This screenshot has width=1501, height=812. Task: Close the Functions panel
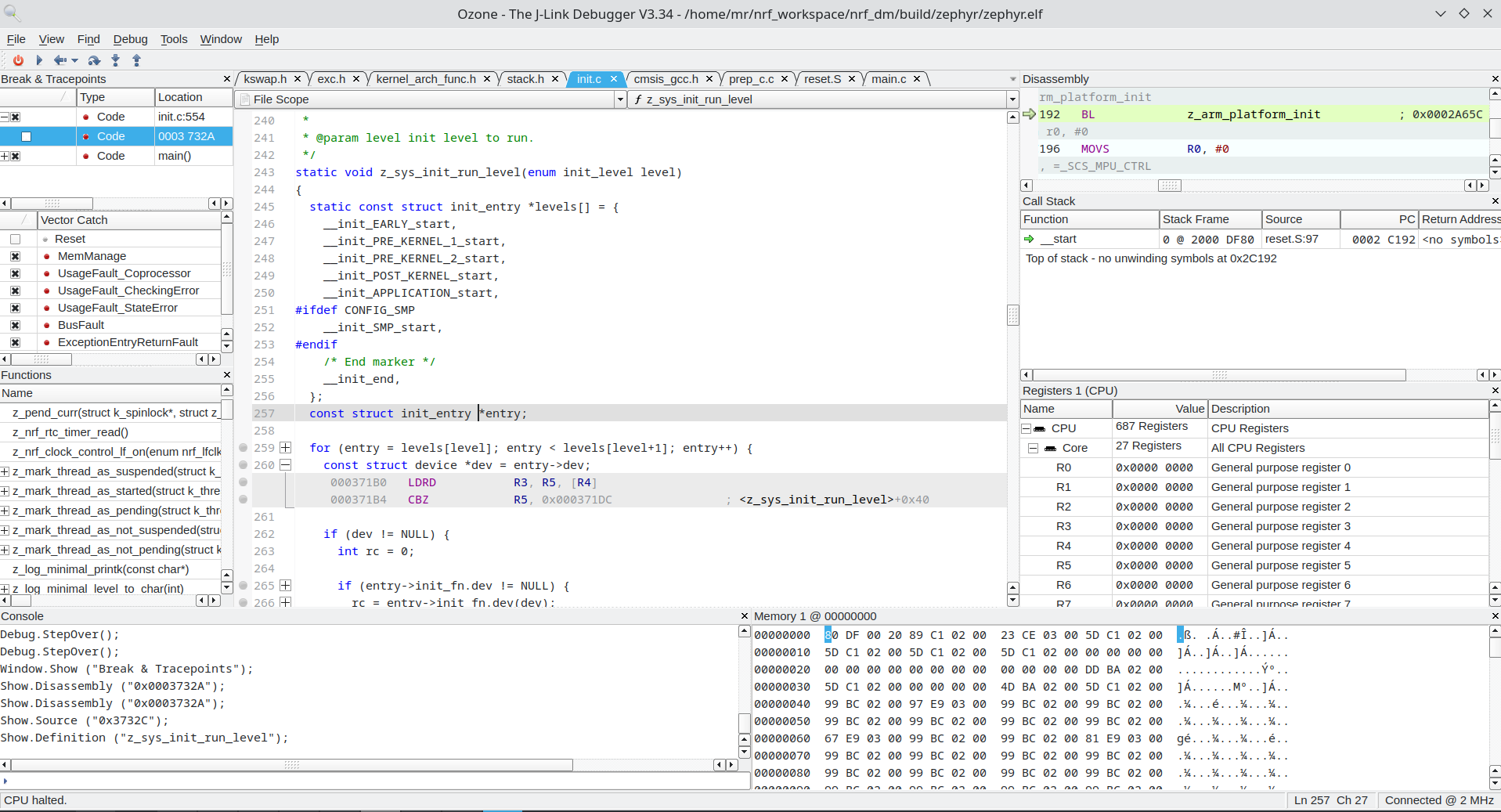(x=227, y=375)
